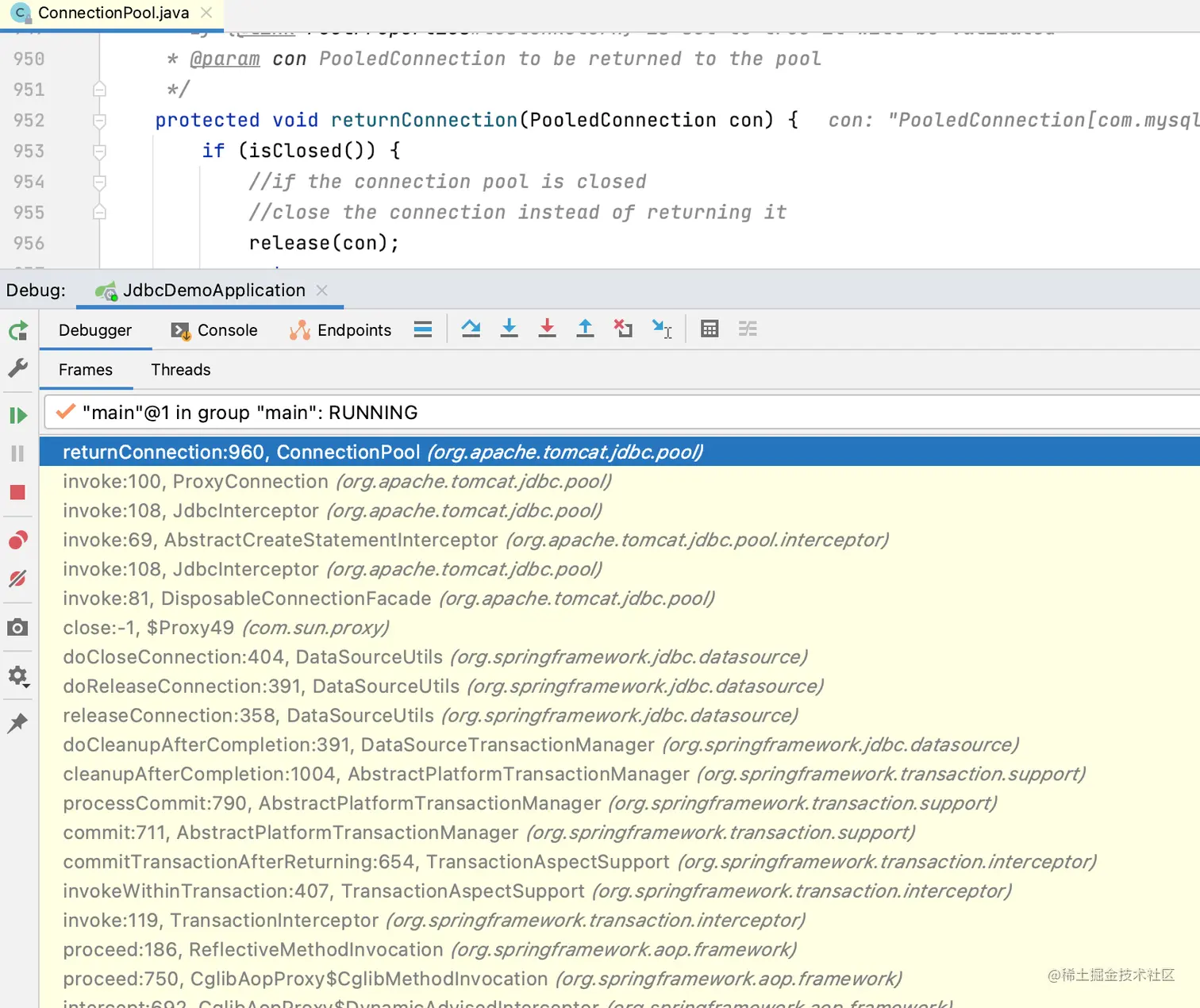This screenshot has width=1200, height=1008.
Task: Toggle fold marker at line 955
Action: [x=99, y=212]
